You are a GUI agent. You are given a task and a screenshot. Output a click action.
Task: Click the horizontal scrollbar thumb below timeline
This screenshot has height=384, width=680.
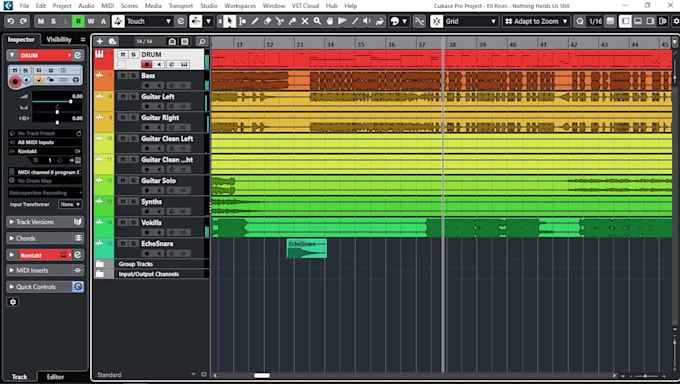pos(262,375)
